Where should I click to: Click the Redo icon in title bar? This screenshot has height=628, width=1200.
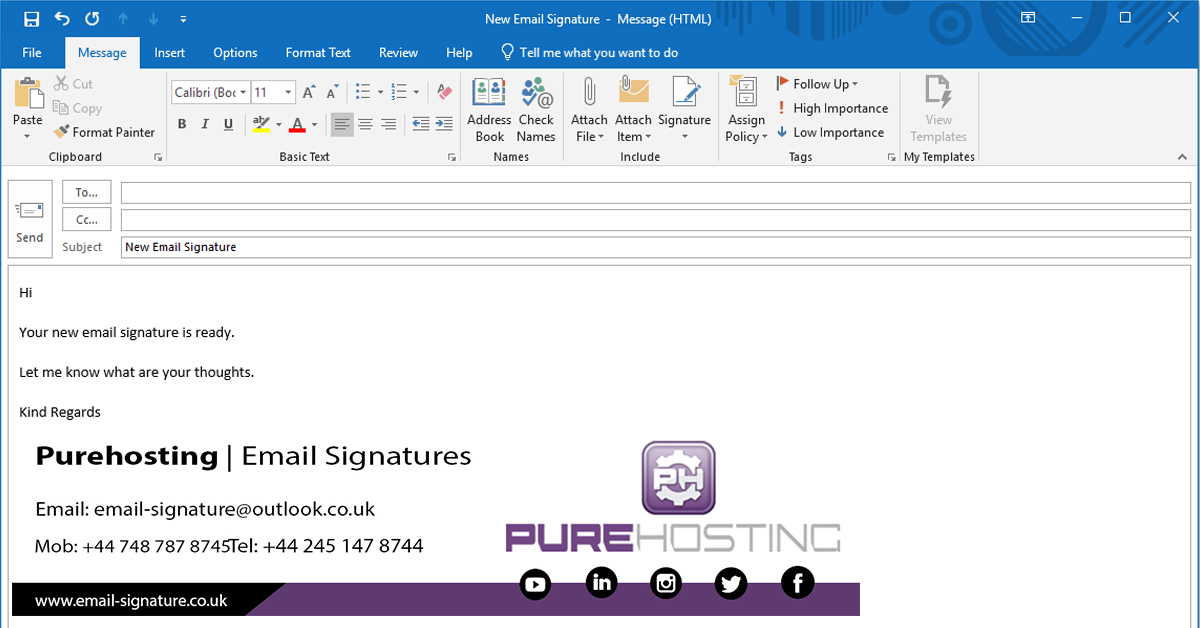tap(92, 19)
